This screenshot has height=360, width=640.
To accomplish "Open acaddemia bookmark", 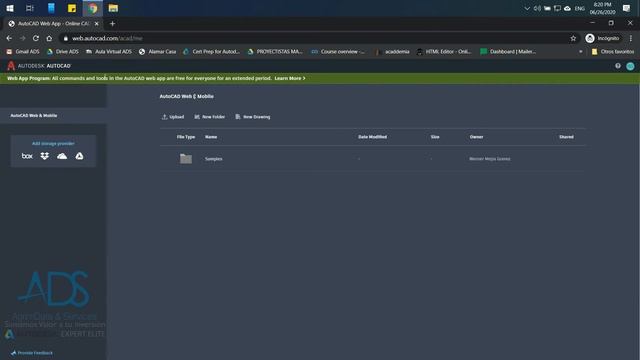I will 393,51.
